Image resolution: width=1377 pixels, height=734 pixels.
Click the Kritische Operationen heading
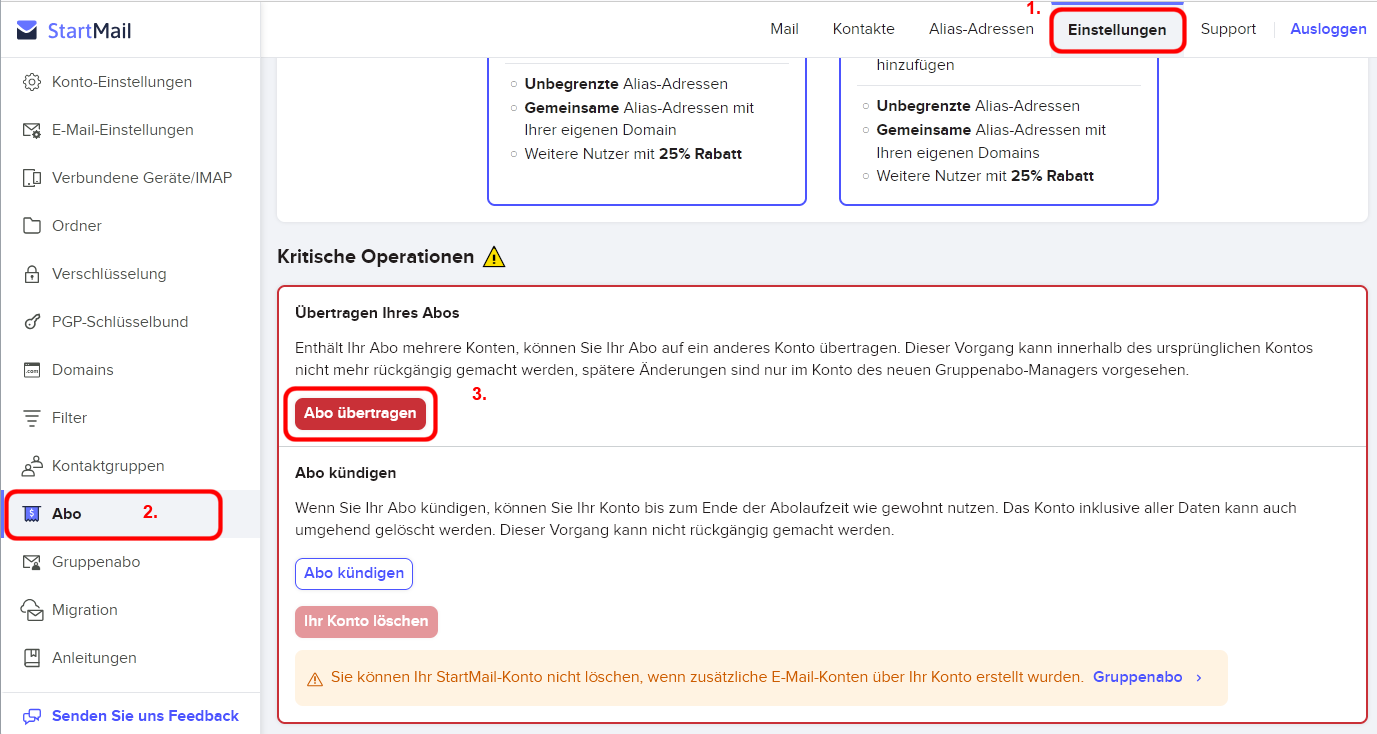coord(375,257)
